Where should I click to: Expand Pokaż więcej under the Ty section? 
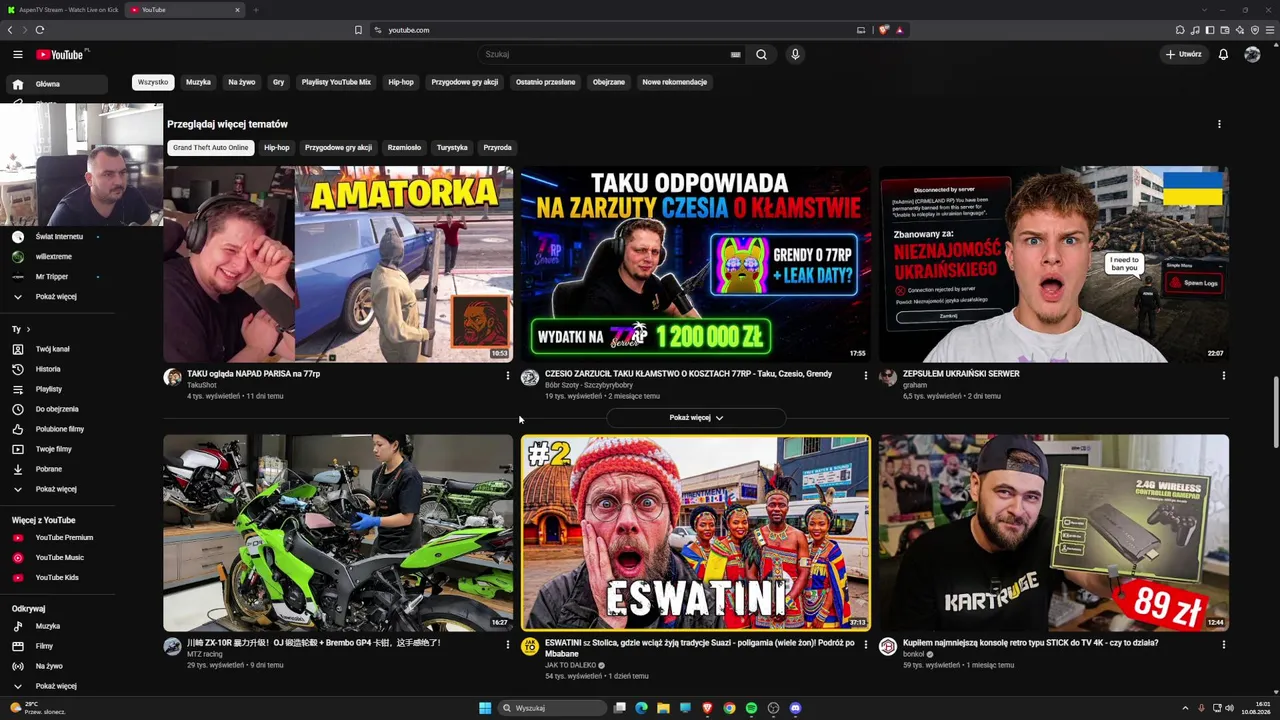(x=56, y=489)
